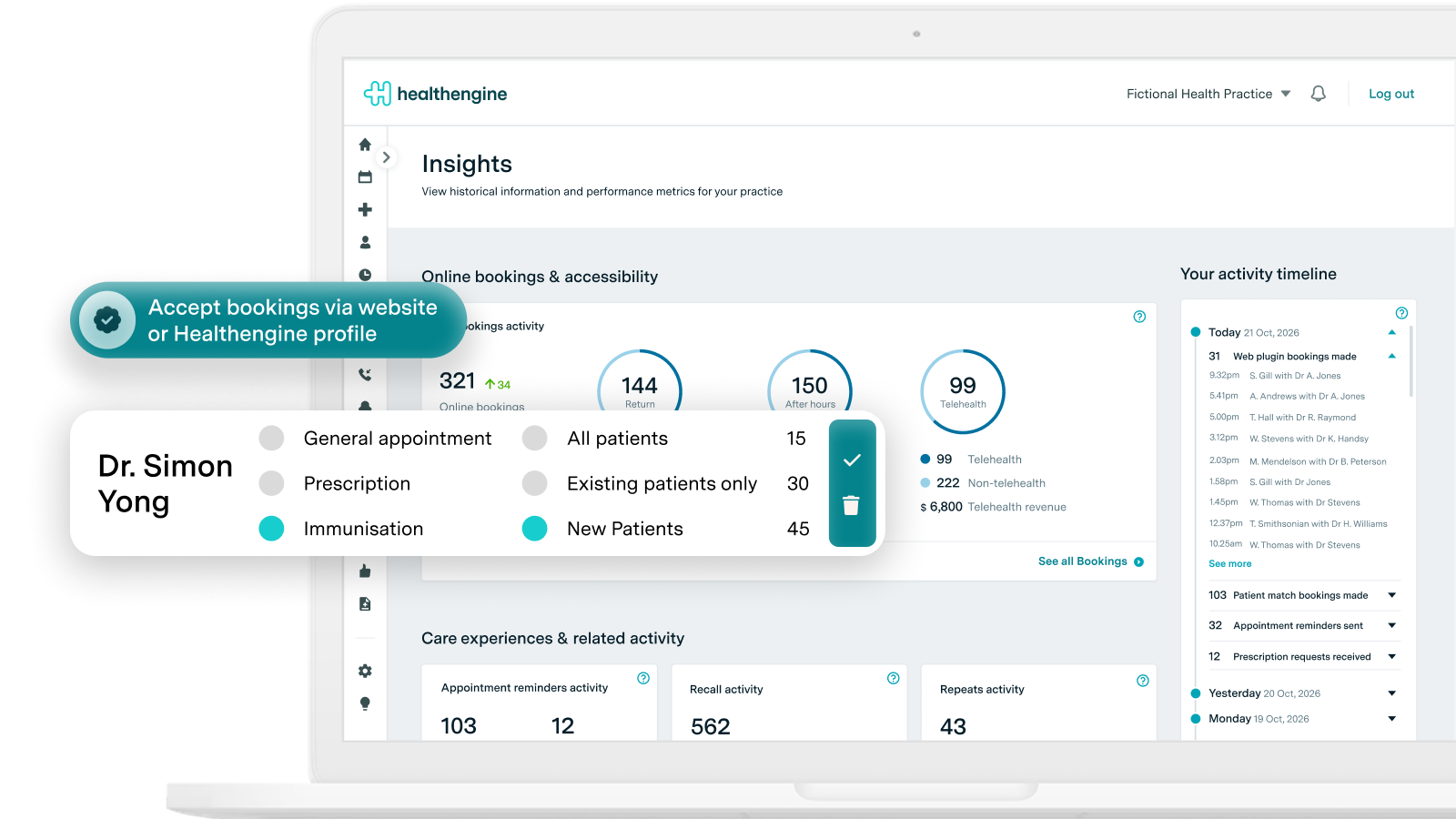Open the document sidebar icon

[x=365, y=603]
